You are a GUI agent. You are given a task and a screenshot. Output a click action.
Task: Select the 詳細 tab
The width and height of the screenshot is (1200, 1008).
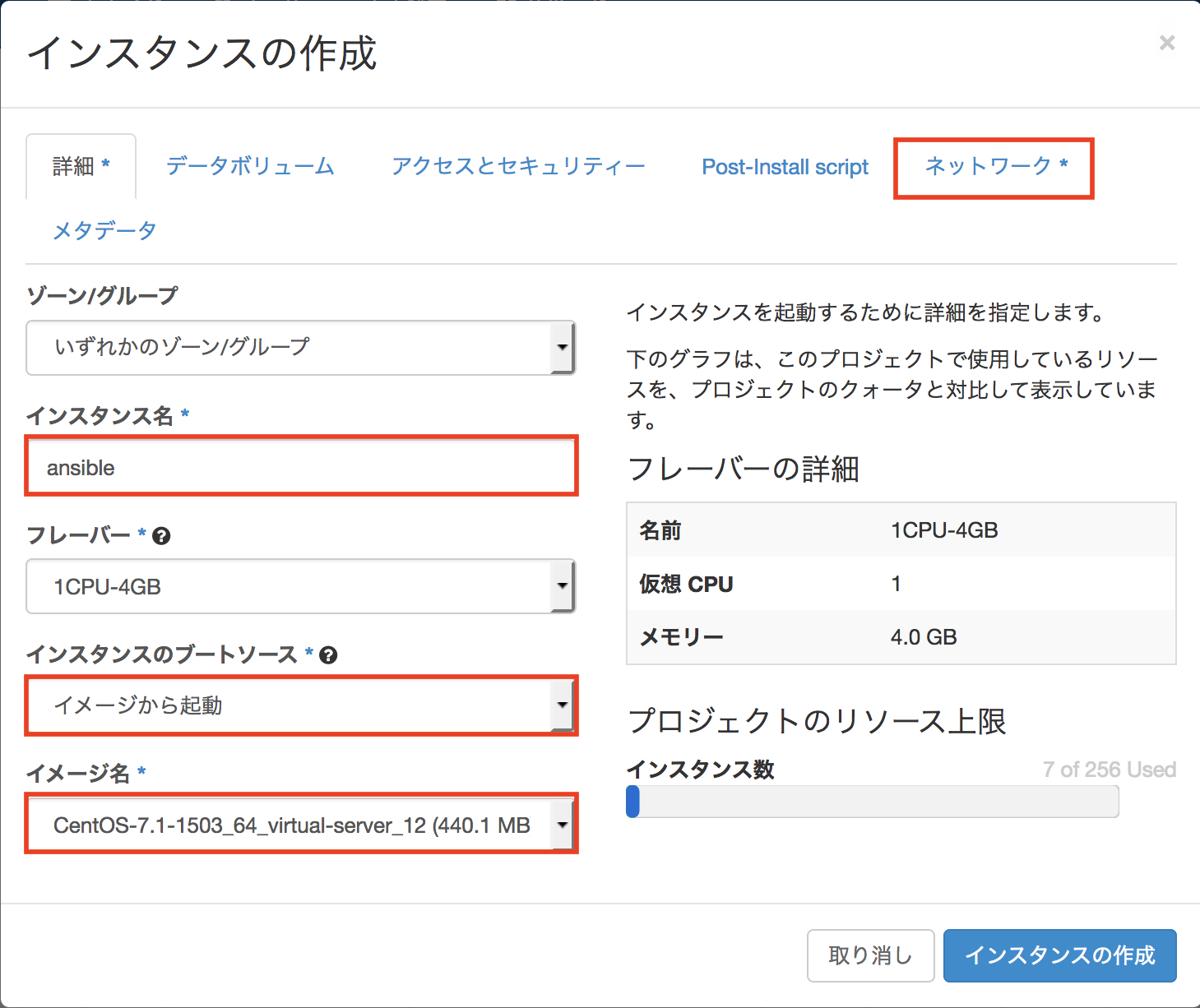click(x=81, y=167)
